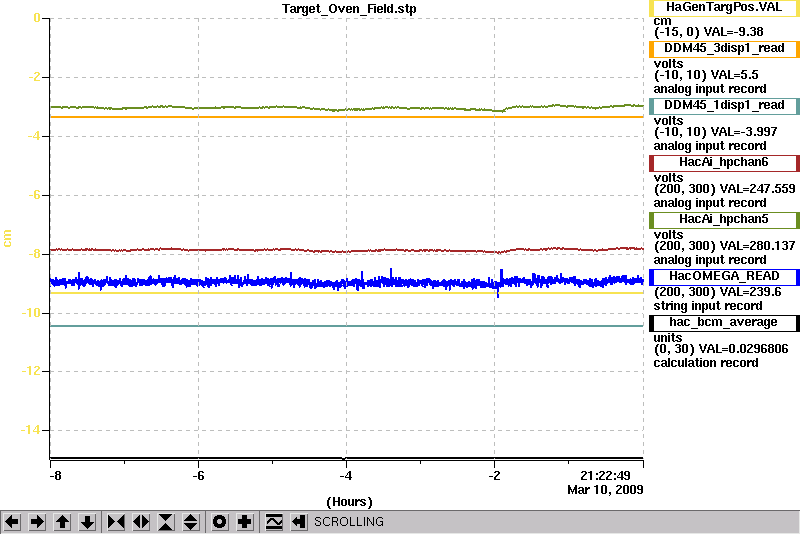
Task: Click the VAL=-3.997 readout
Action: coord(744,132)
